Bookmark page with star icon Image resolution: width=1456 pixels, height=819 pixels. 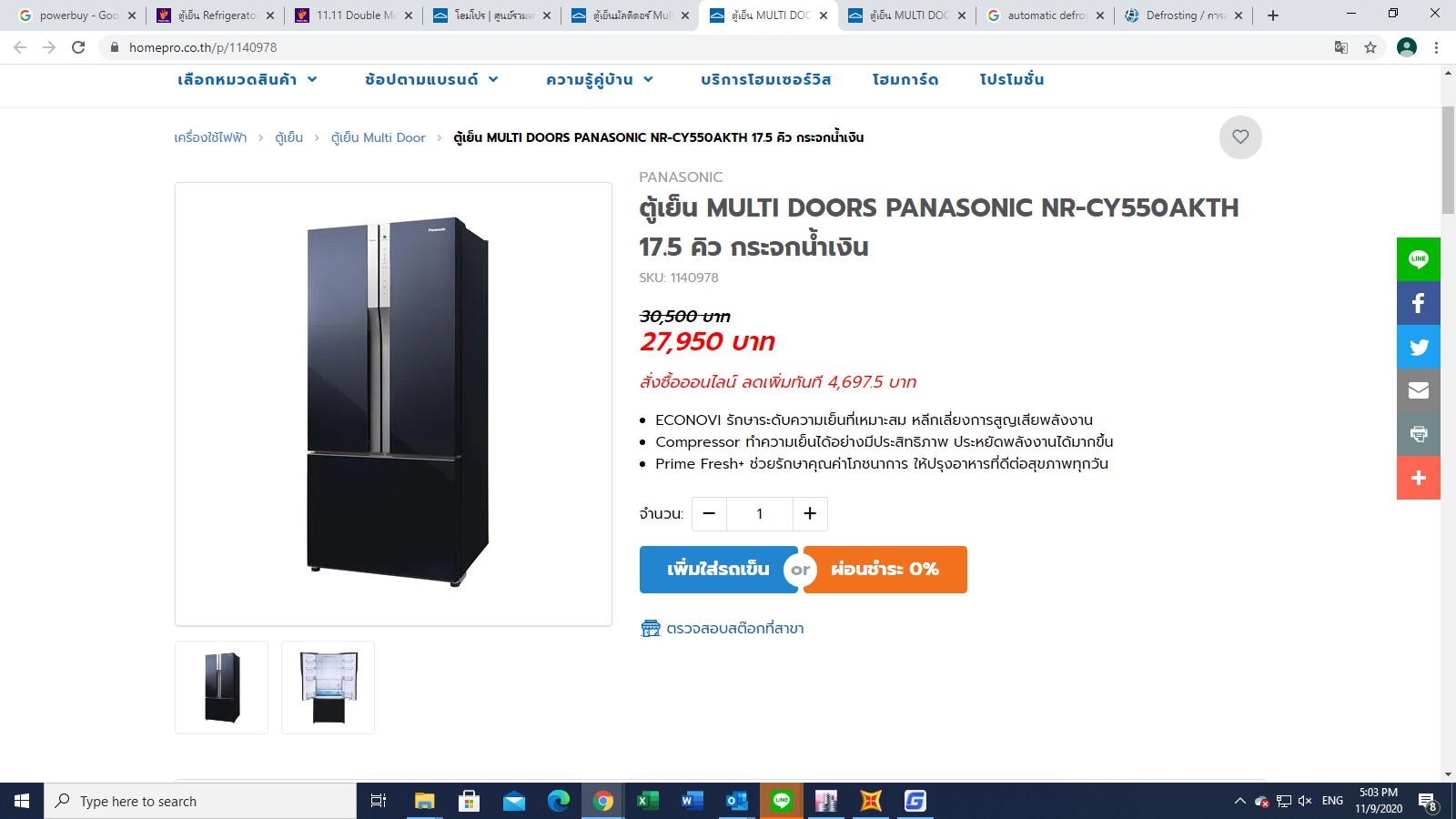(1370, 47)
